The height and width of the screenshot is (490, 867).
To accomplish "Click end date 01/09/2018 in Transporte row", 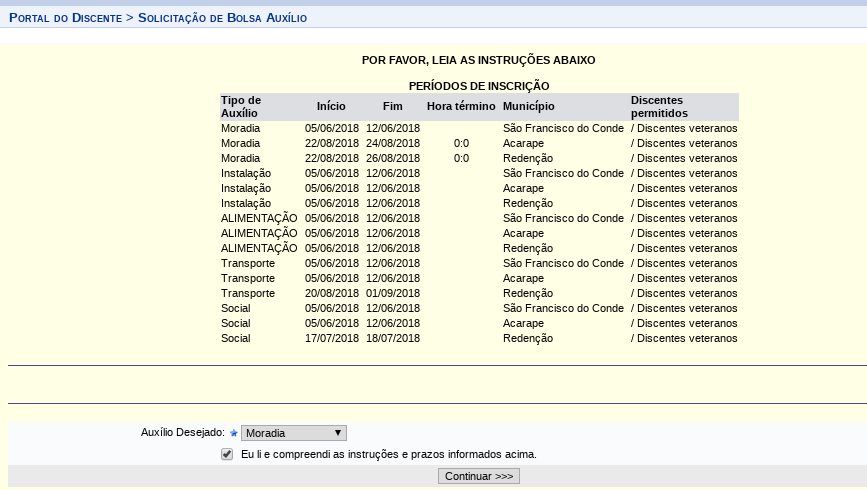I will (x=393, y=293).
